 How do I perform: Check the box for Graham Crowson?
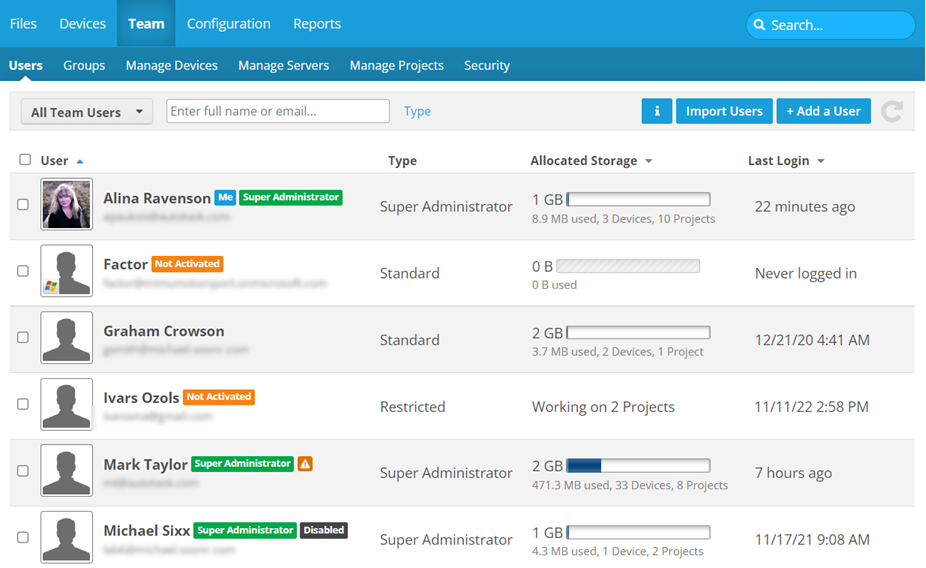23,338
